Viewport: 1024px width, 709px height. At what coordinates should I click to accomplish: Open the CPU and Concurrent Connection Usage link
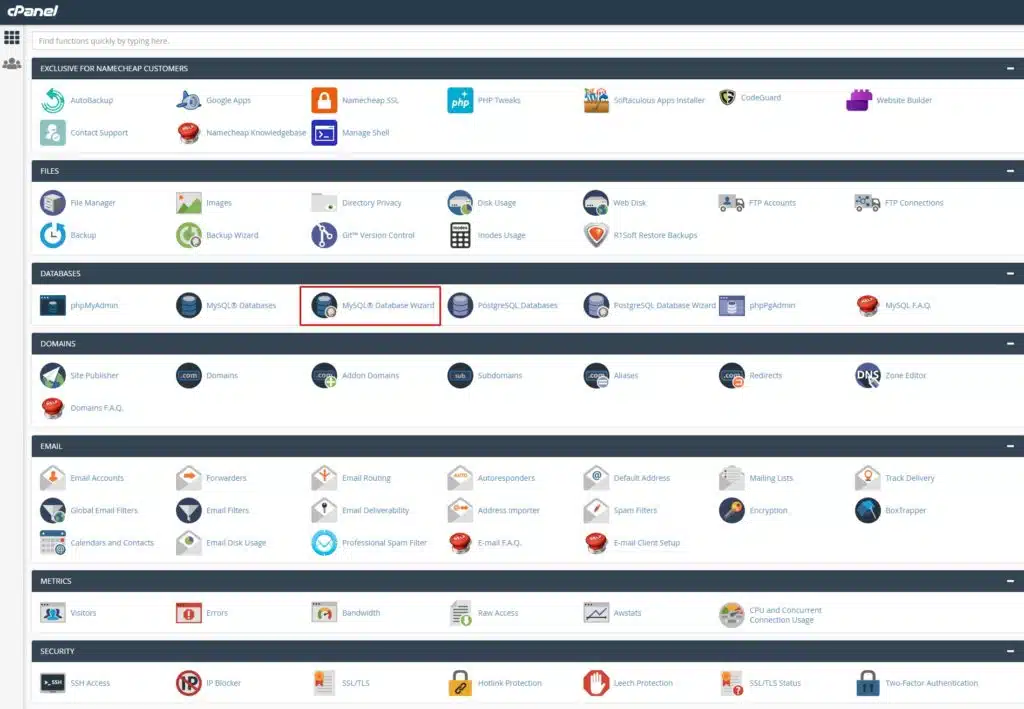coord(786,615)
